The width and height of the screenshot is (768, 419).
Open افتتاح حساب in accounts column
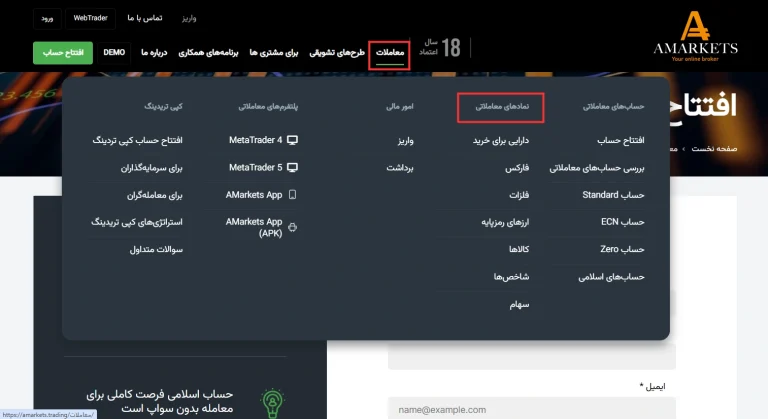click(x=621, y=141)
